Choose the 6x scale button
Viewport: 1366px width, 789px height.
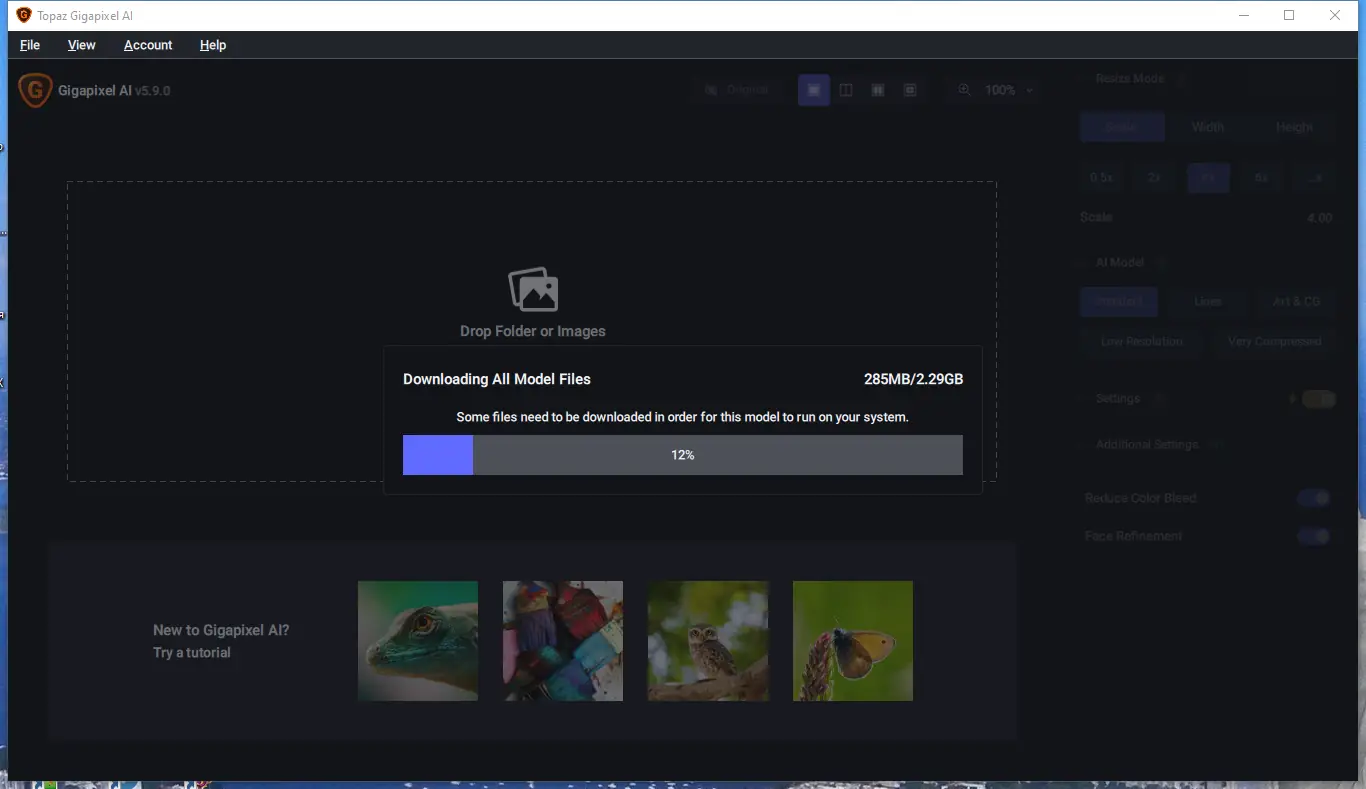tap(1262, 177)
